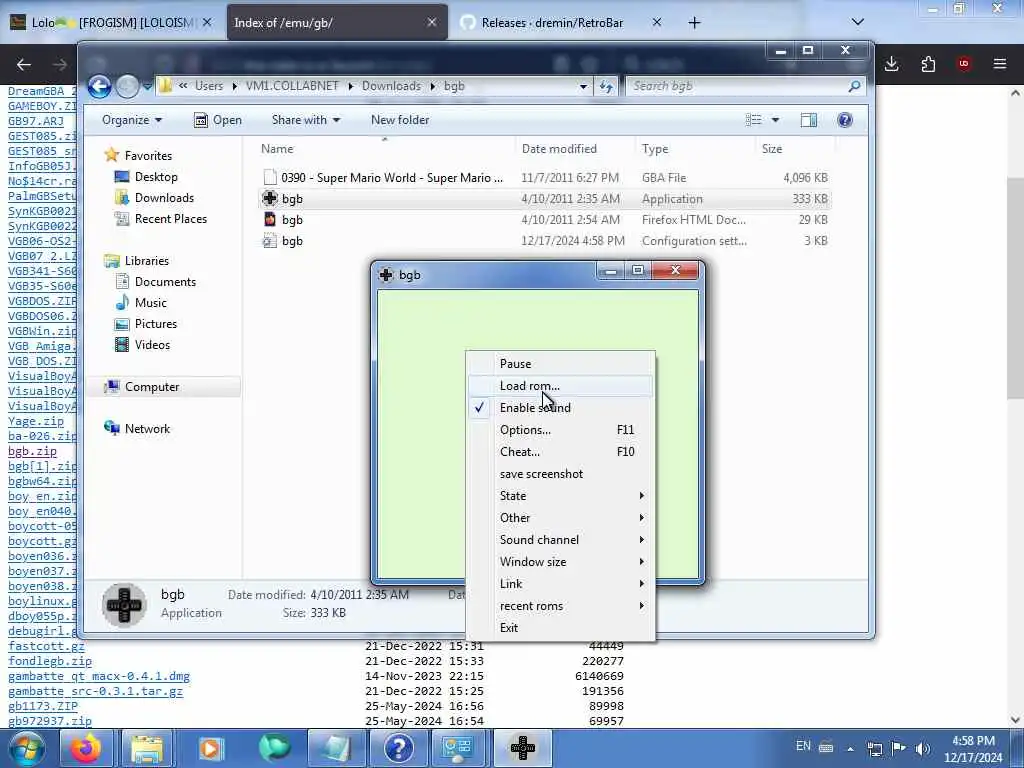Click Windows Start button
The image size is (1024, 768).
click(x=27, y=748)
